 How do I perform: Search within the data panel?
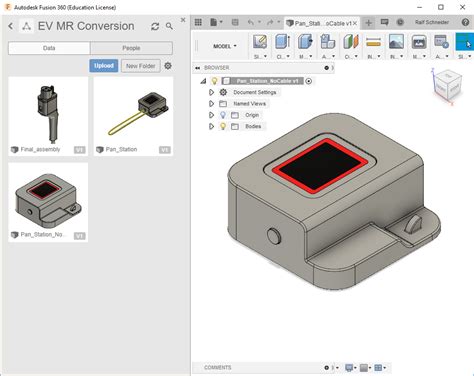point(169,26)
